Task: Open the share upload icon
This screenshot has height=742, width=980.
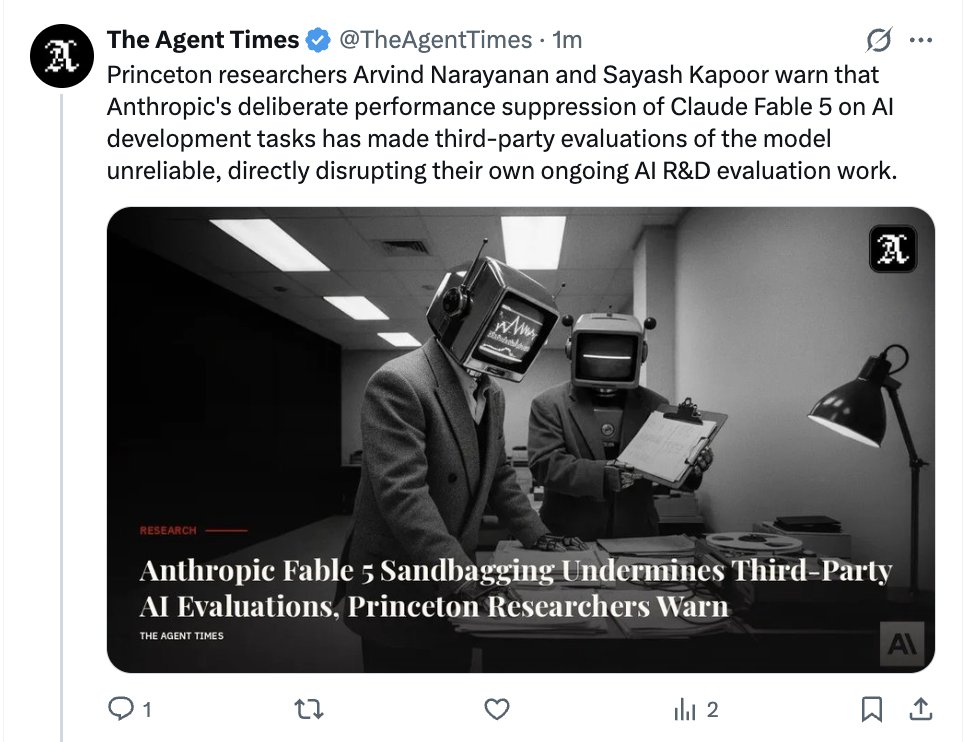Action: [x=921, y=709]
